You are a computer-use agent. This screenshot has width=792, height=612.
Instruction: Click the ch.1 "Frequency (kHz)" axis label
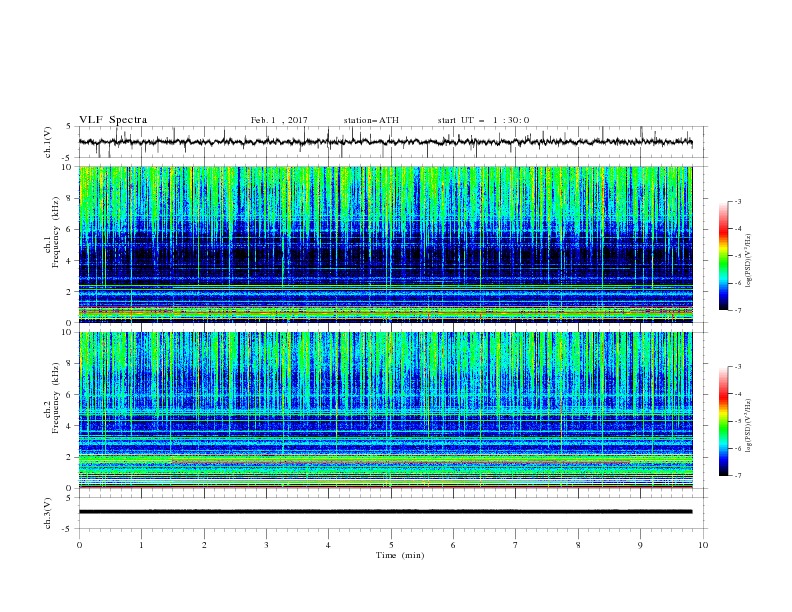(55, 233)
